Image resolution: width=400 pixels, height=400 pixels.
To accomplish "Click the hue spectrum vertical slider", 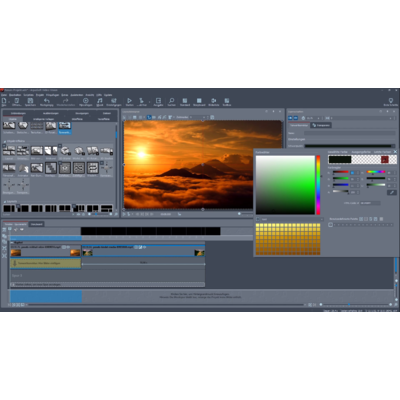I will point(318,185).
